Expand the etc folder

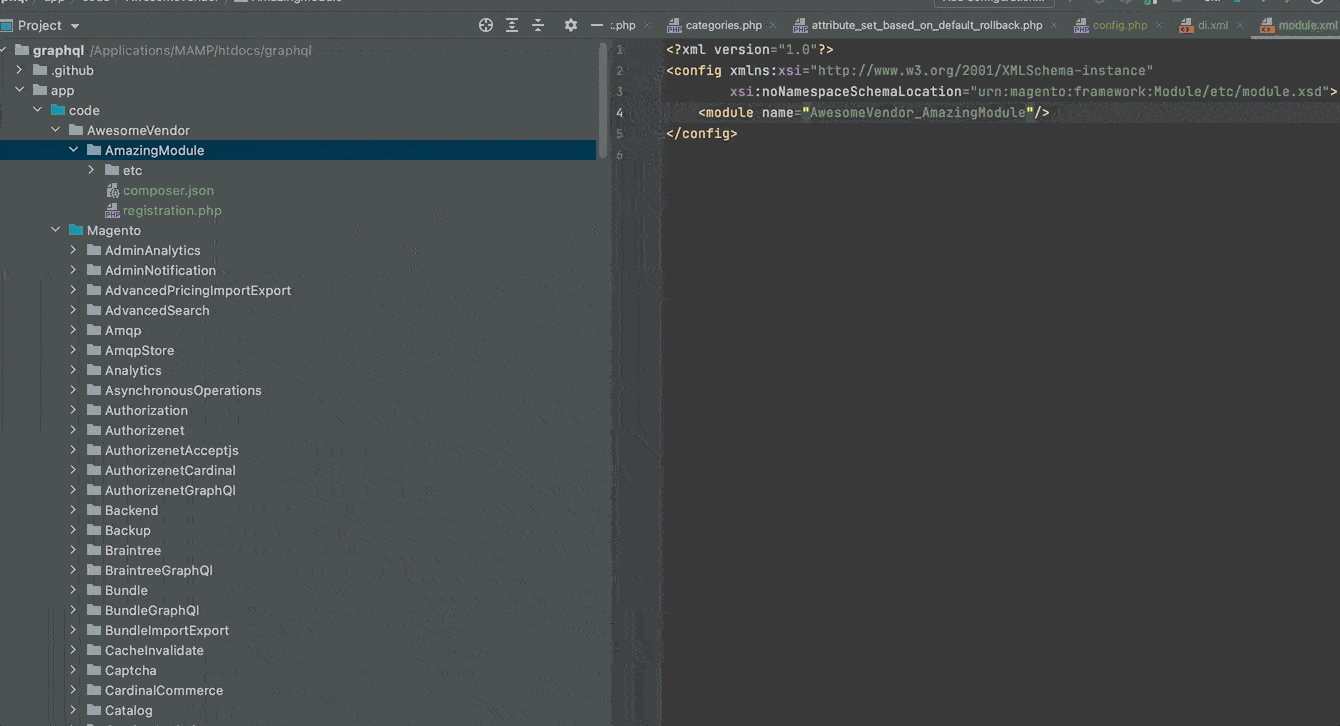pos(92,170)
